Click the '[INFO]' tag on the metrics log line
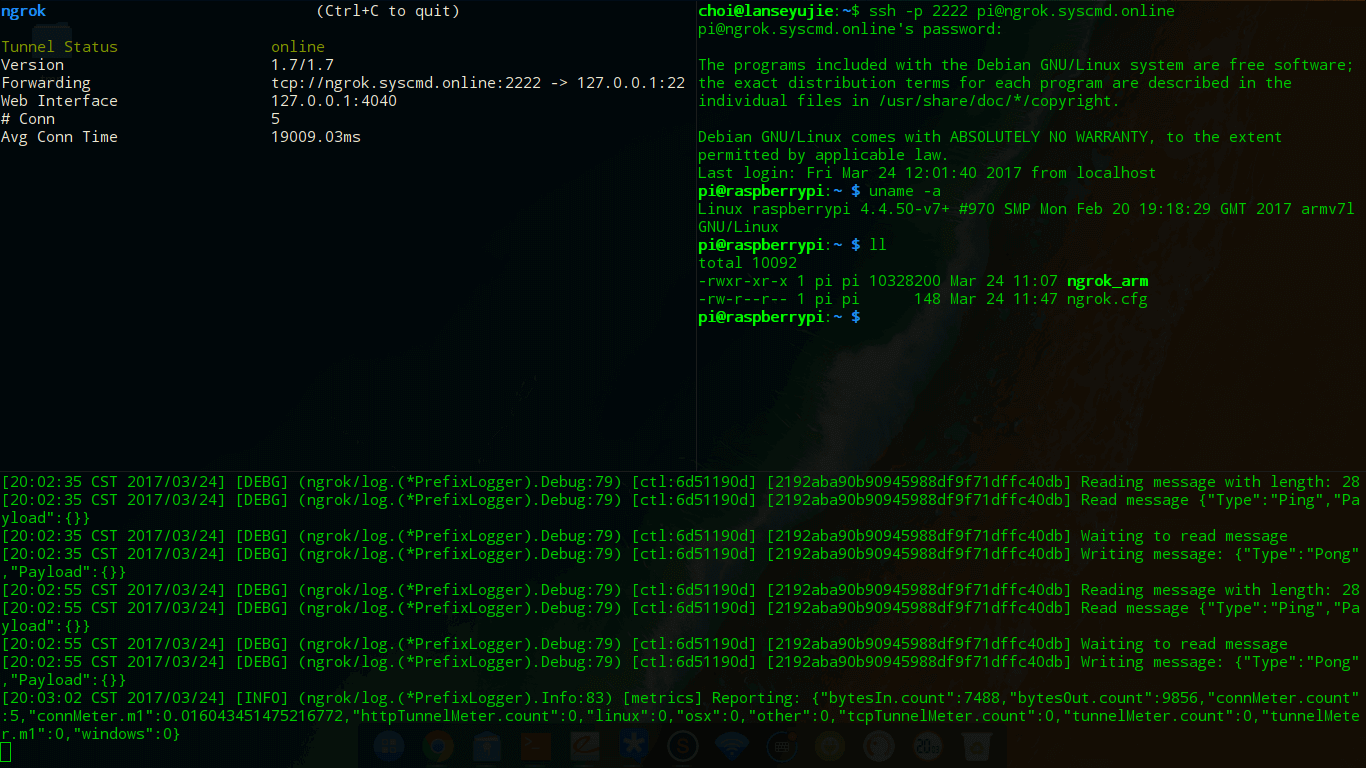The width and height of the screenshot is (1366, 768). tap(262, 698)
